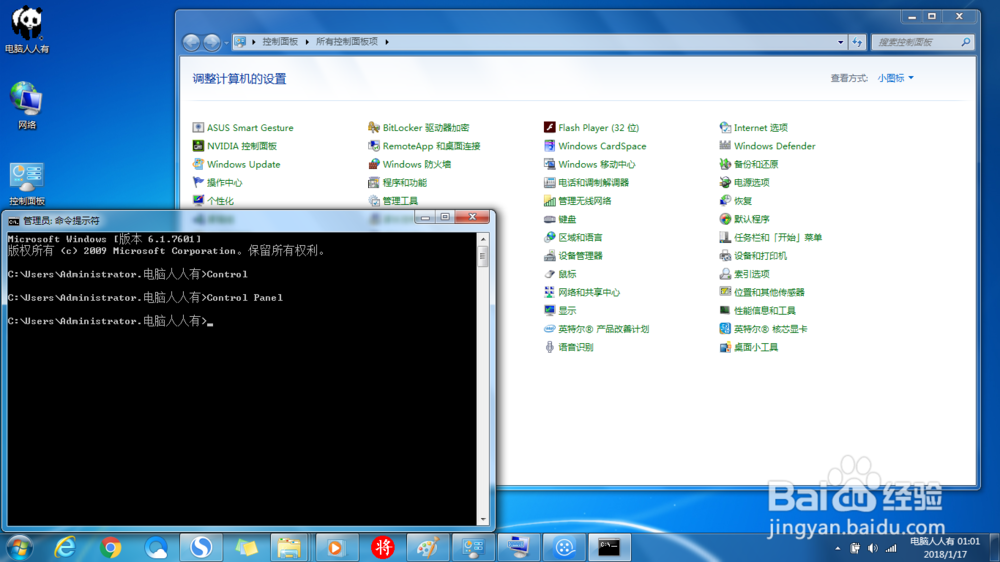Open 网络和共享中心
Viewport: 1000px width, 562px height.
pyautogui.click(x=582, y=292)
